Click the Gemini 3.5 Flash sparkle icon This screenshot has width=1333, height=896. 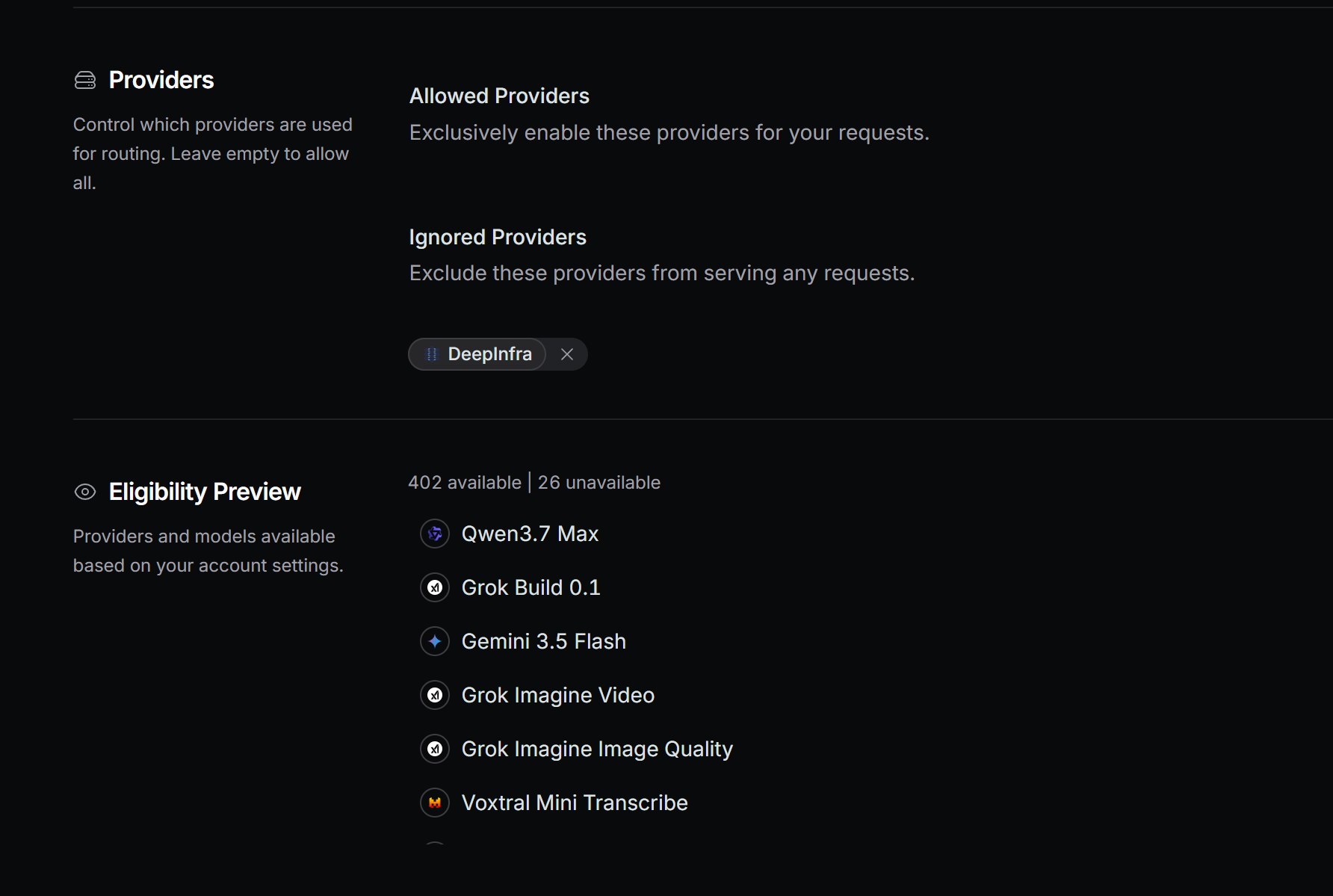[435, 641]
